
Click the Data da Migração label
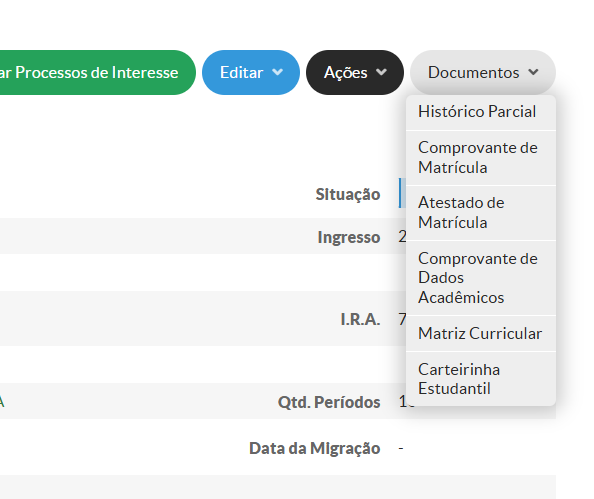click(314, 449)
